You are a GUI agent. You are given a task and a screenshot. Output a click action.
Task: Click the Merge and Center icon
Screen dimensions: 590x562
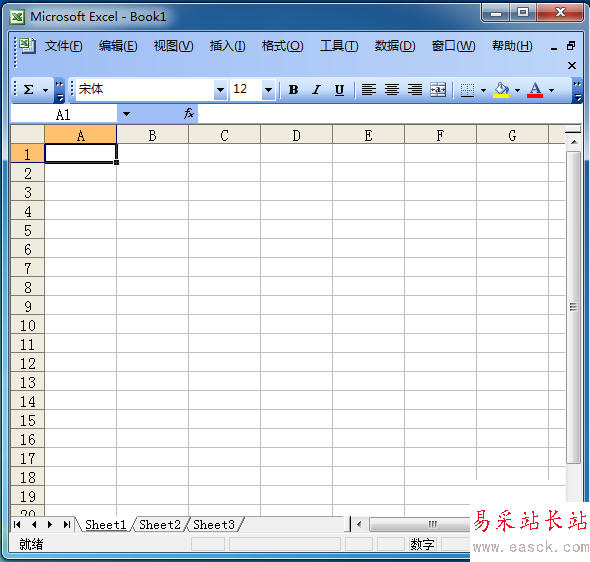coord(438,90)
